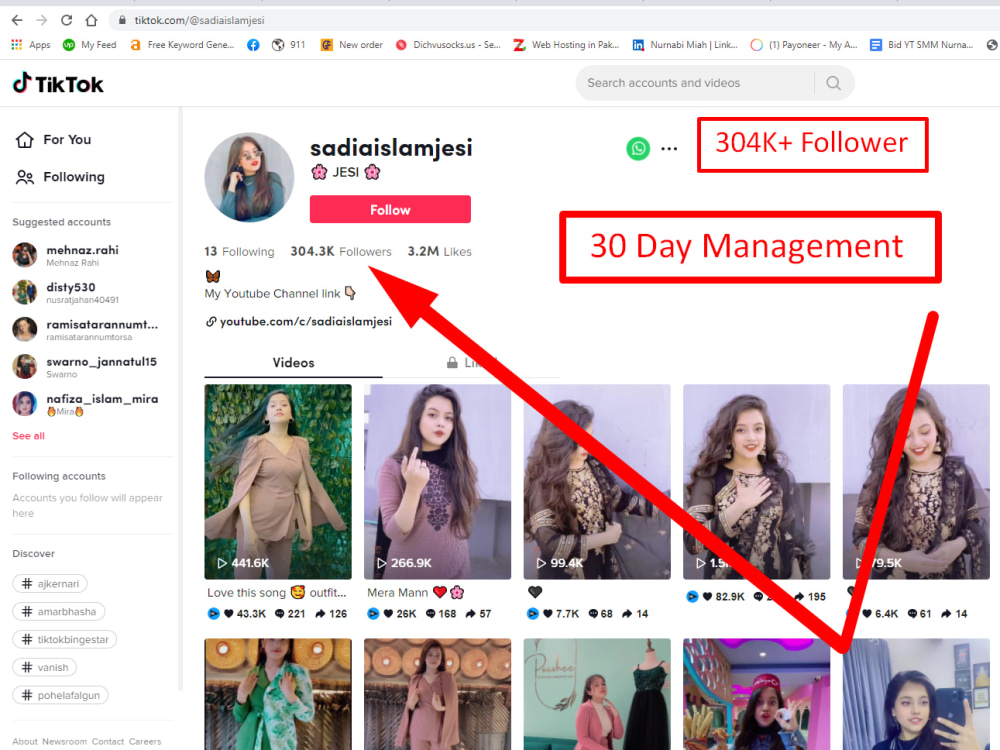Open the For You feed

[x=54, y=140]
